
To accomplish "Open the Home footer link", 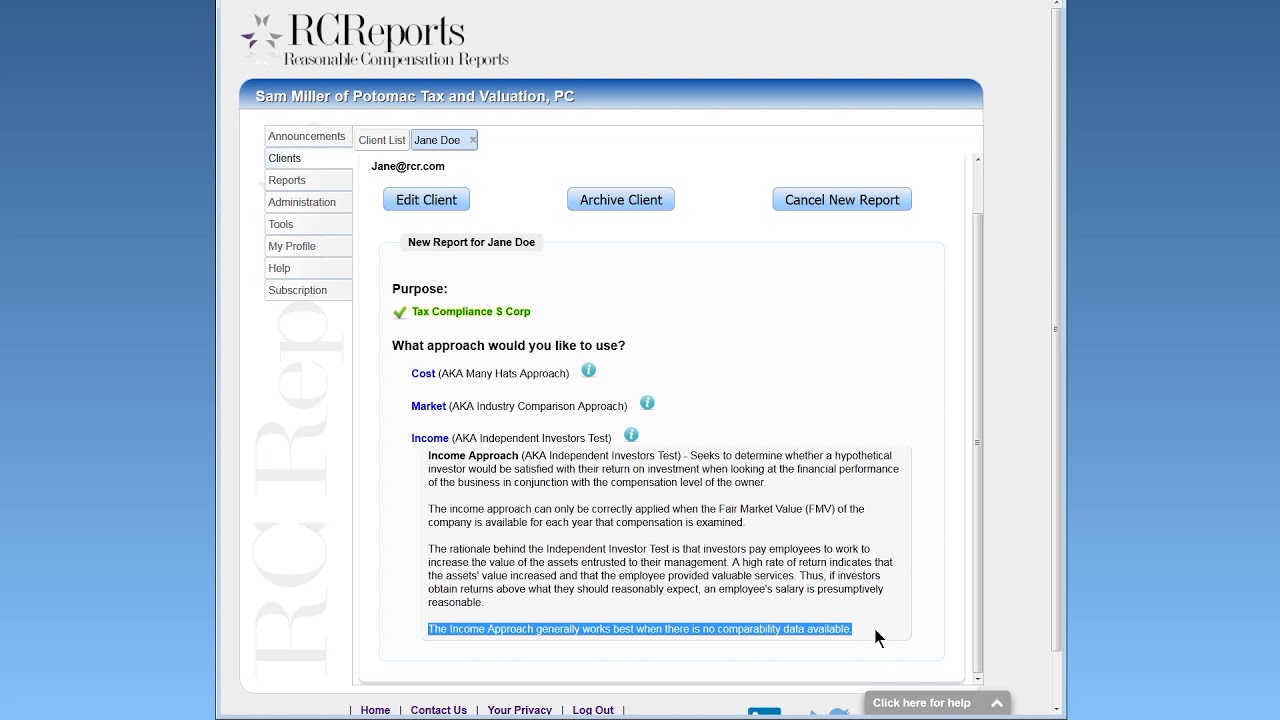I will click(375, 710).
